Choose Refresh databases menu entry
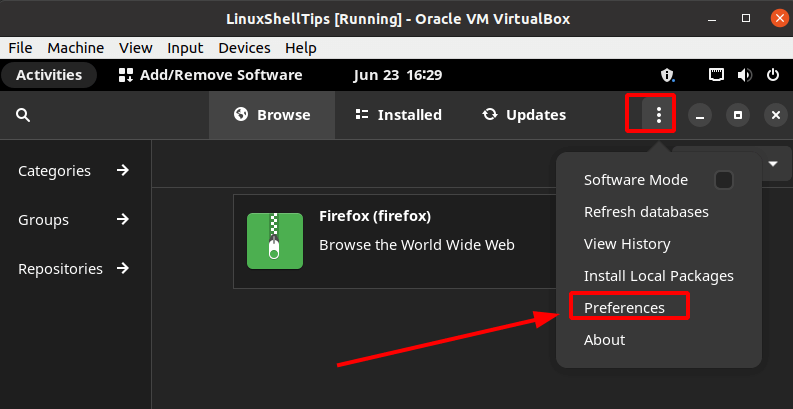The height and width of the screenshot is (409, 793). (646, 212)
